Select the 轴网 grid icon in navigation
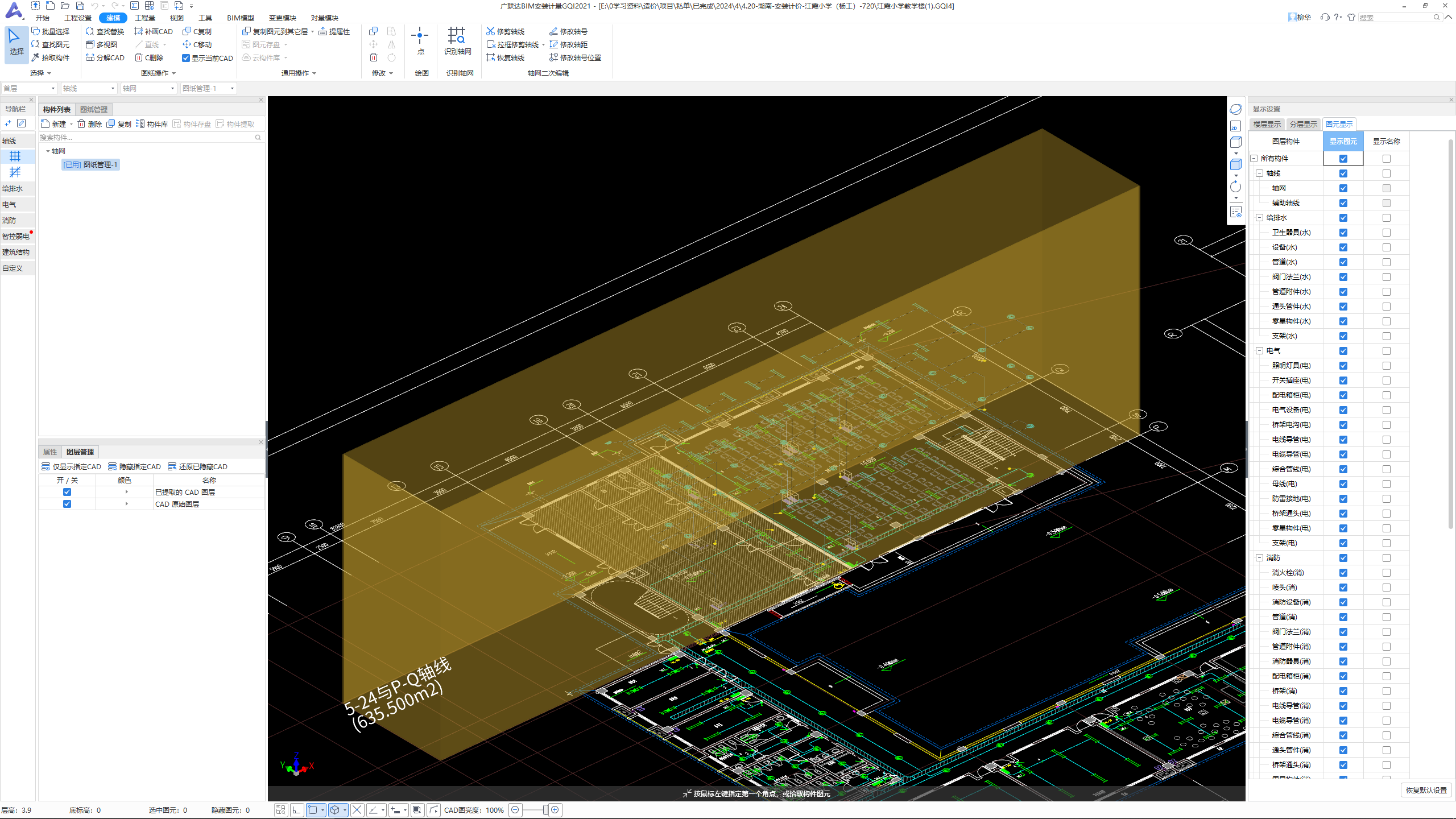The height and width of the screenshot is (819, 1456). (x=15, y=156)
